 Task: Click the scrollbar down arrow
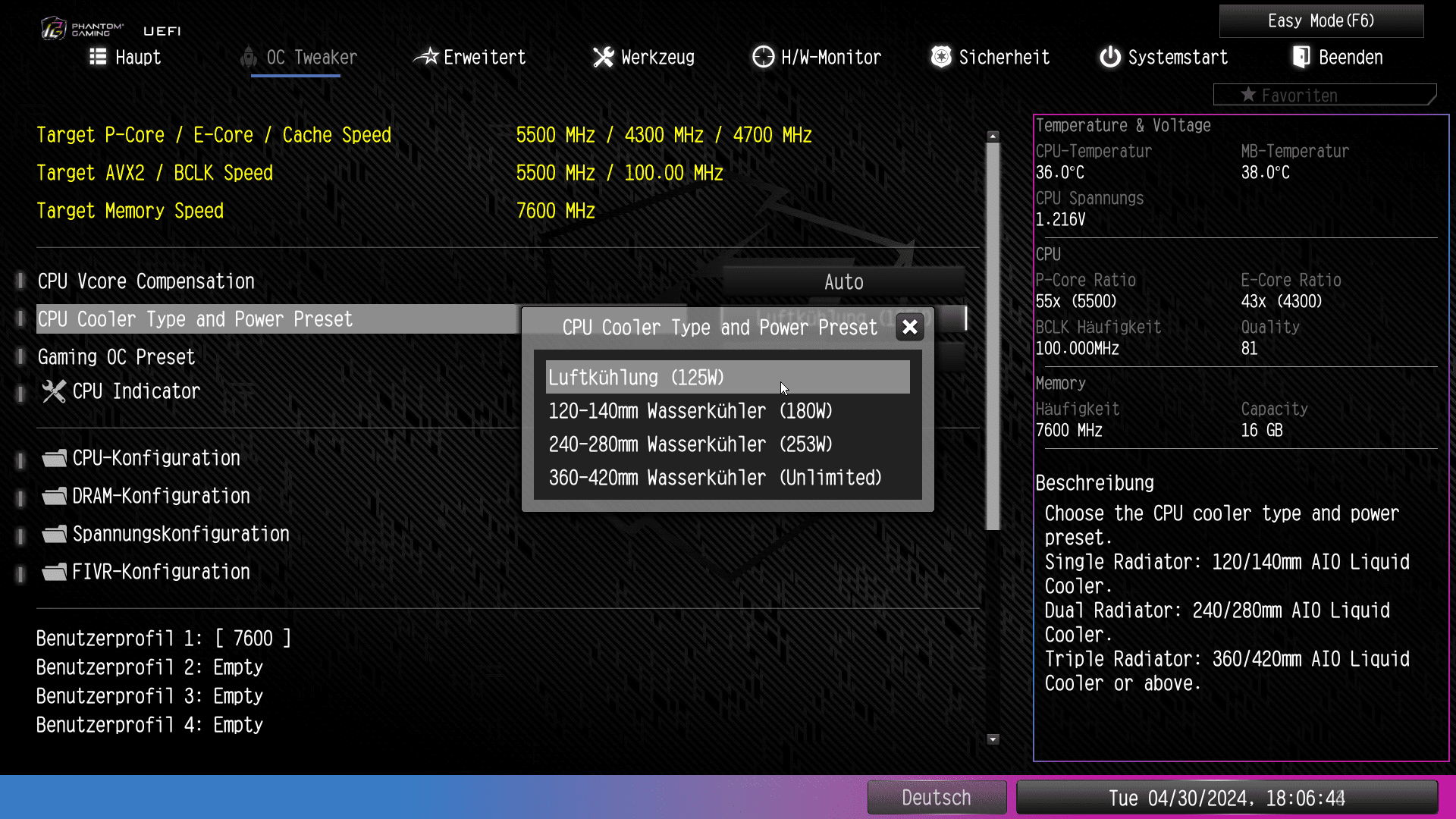coord(993,739)
